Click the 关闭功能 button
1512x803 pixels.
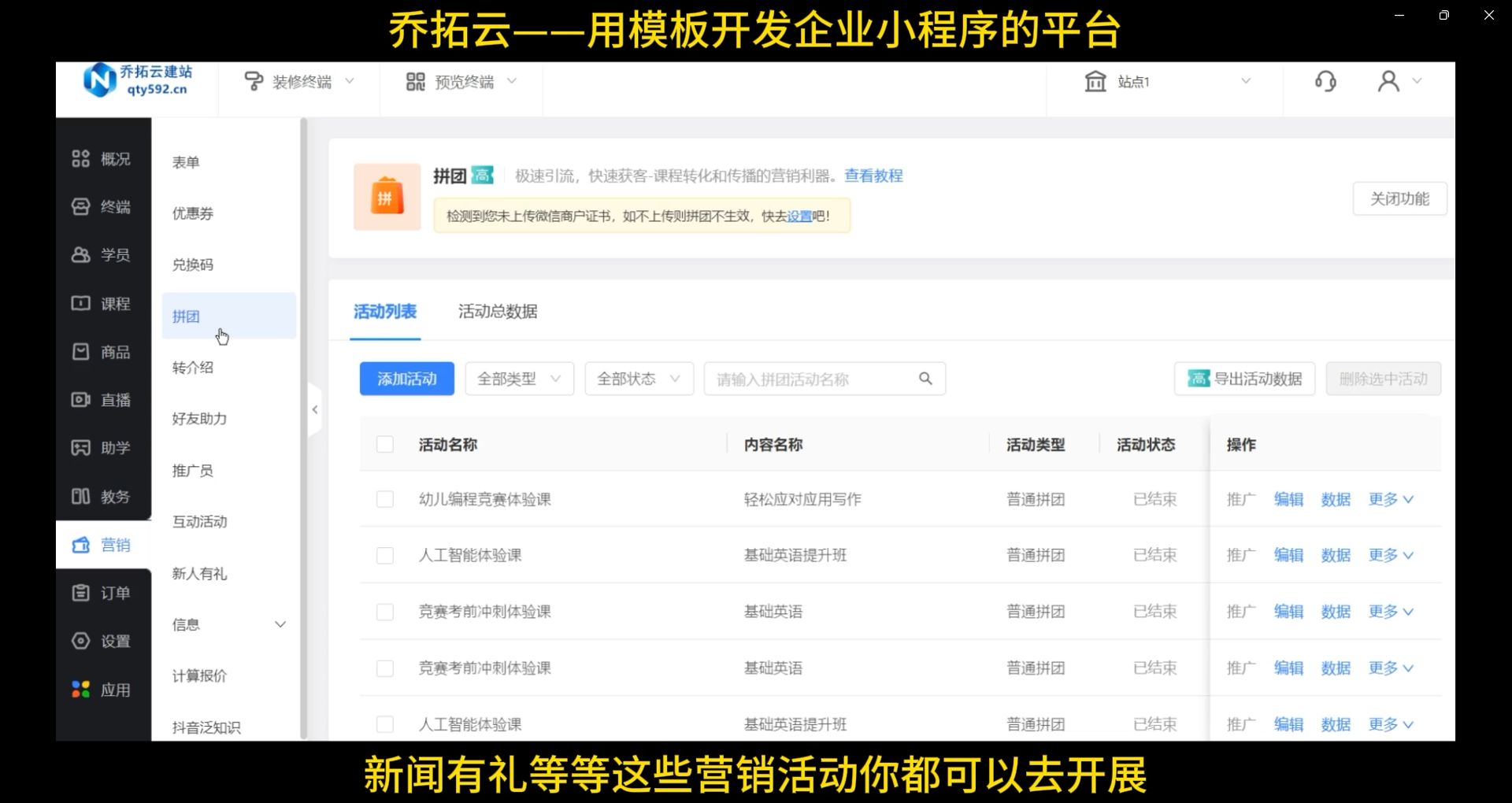[x=1399, y=198]
